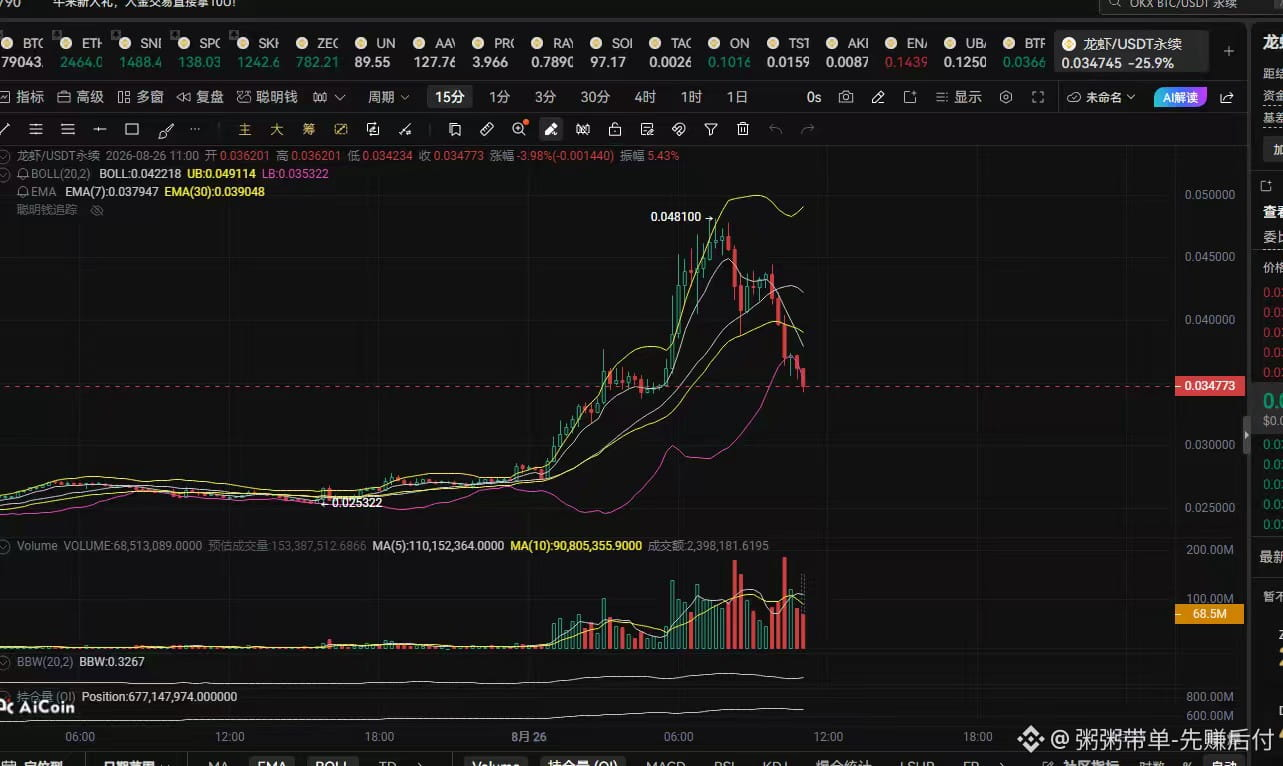Open the 显示 display options
The image size is (1283, 766).
pos(958,97)
